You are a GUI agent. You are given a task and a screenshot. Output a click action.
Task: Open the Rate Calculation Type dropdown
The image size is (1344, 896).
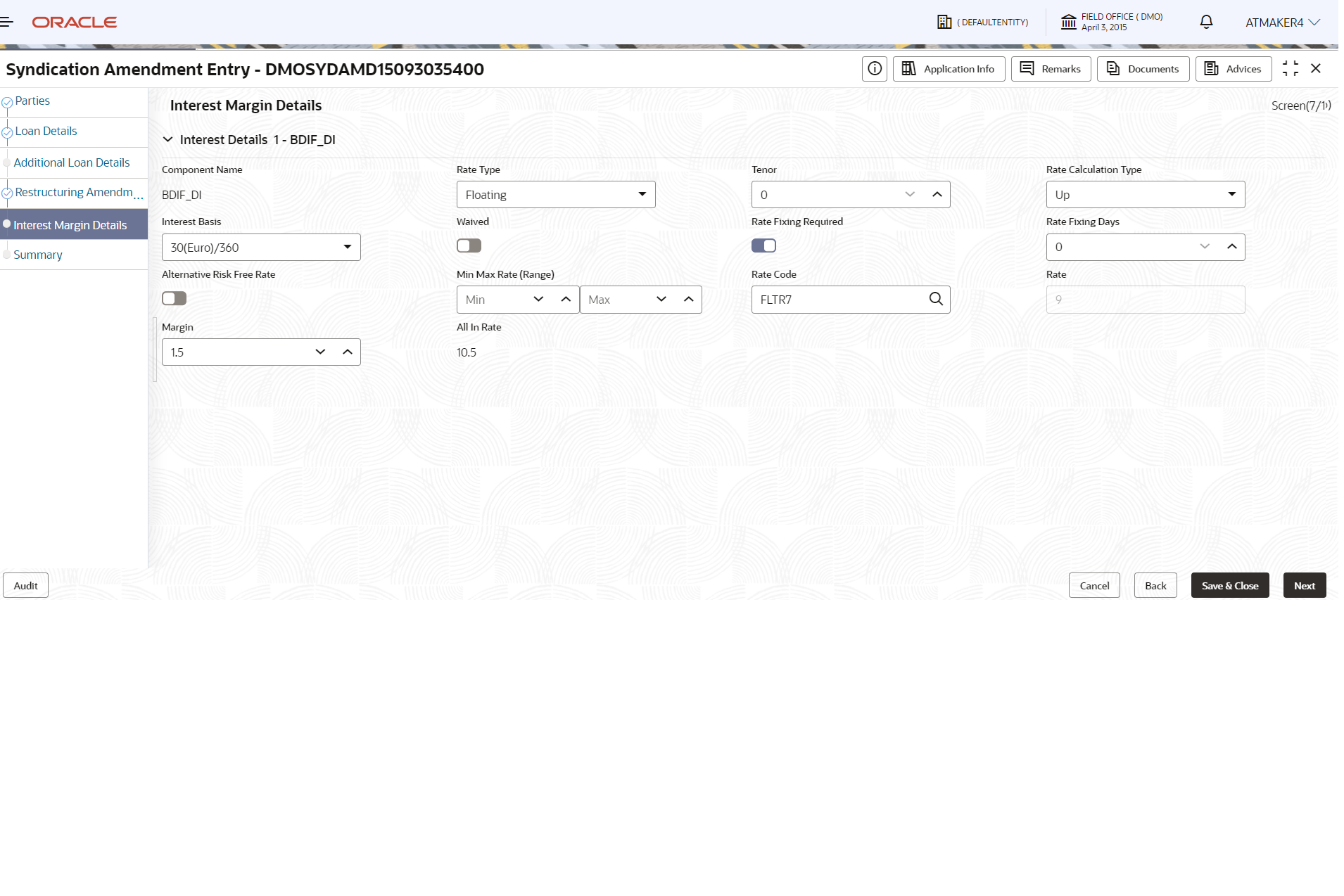[x=1146, y=195]
